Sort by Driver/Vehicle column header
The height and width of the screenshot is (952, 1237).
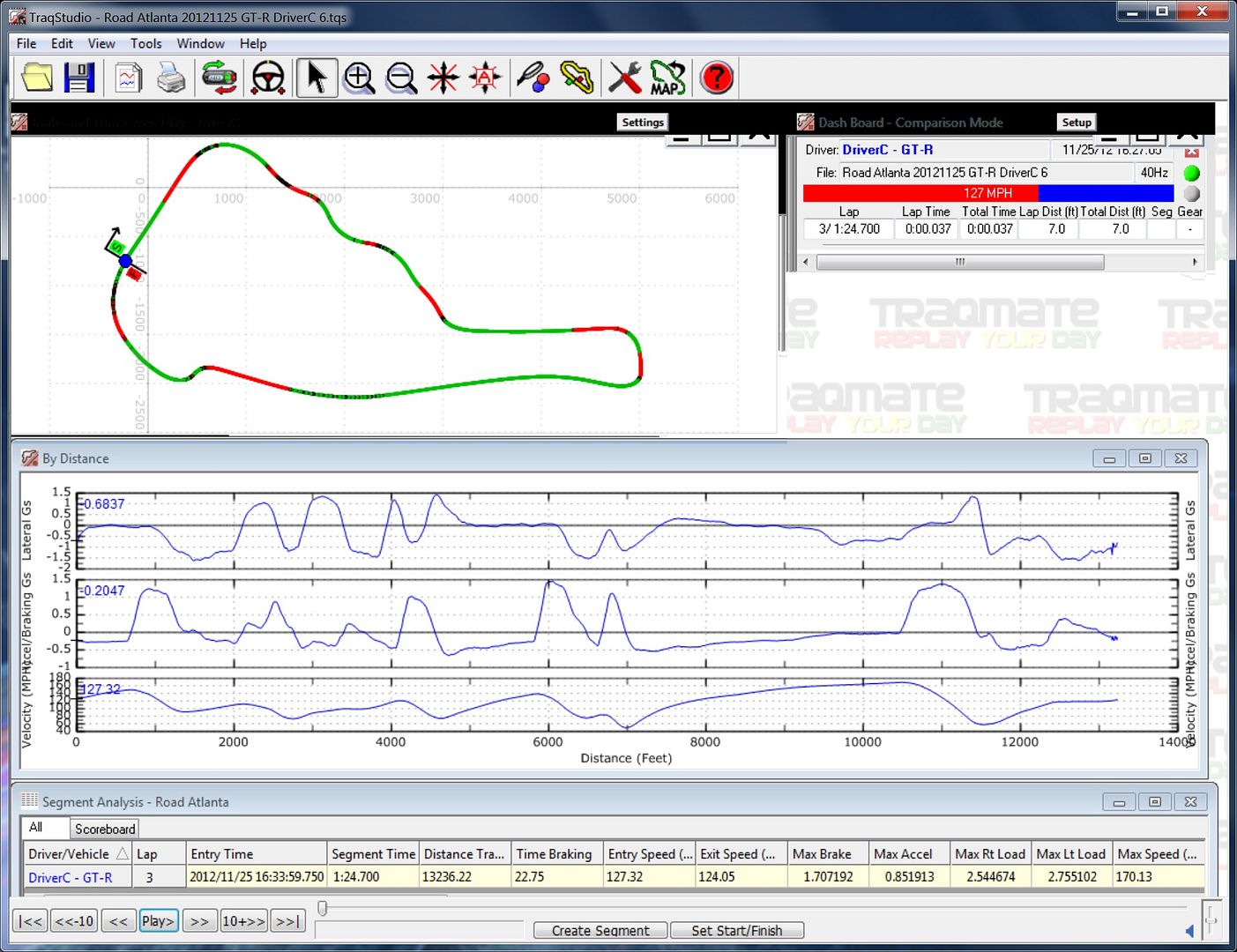(x=78, y=853)
